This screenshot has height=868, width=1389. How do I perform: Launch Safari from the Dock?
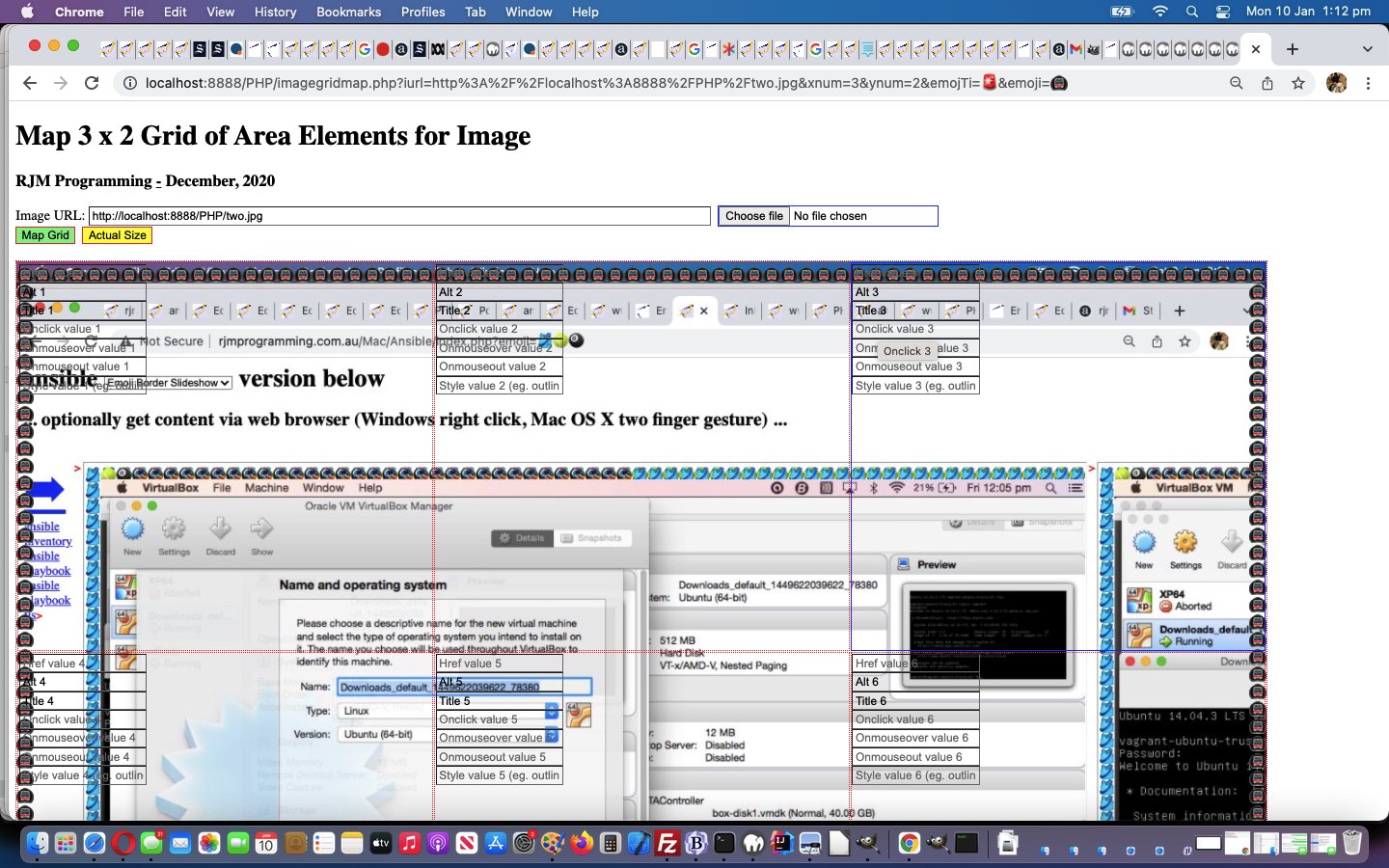[94, 844]
